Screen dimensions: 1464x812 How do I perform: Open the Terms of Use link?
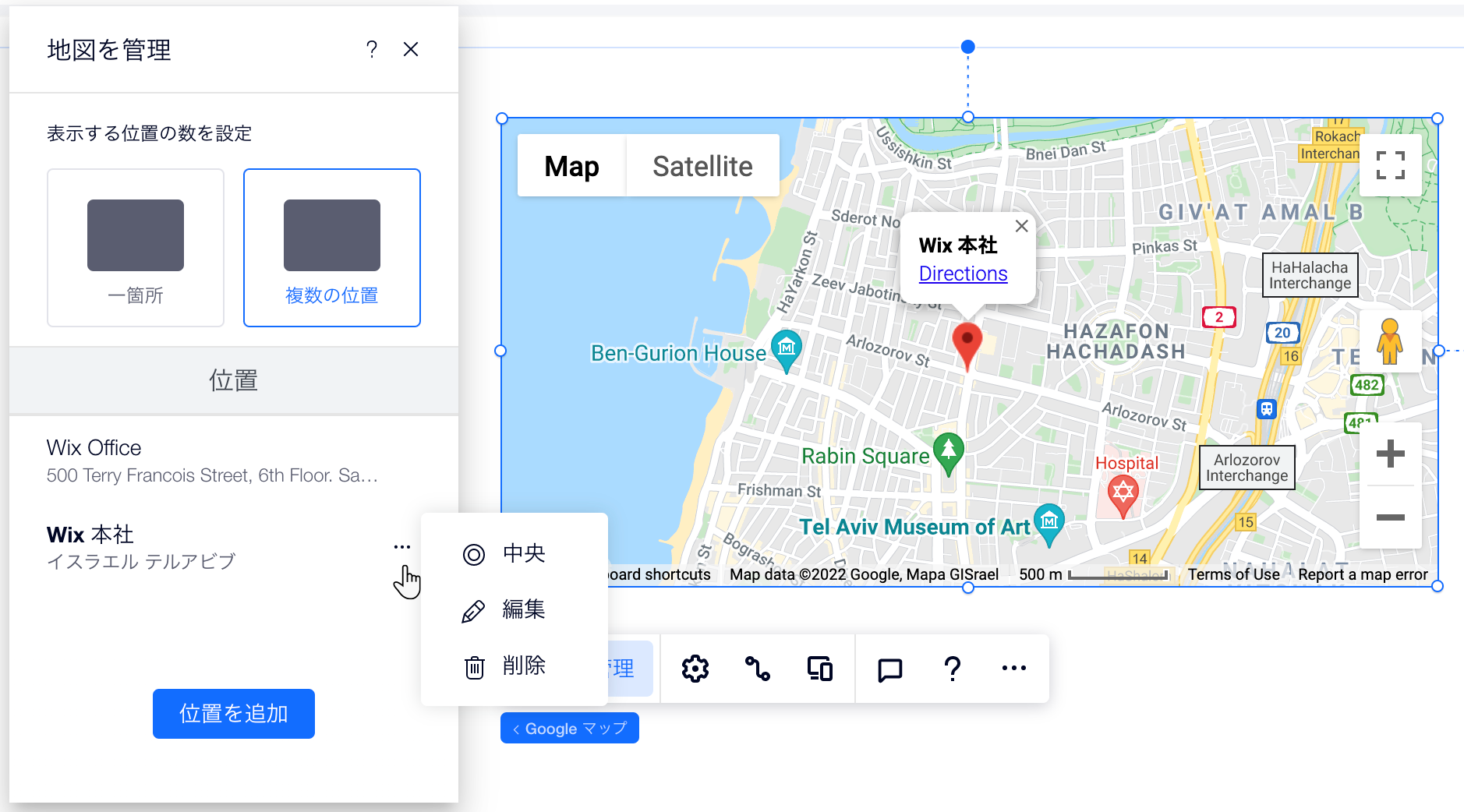pyautogui.click(x=1233, y=574)
